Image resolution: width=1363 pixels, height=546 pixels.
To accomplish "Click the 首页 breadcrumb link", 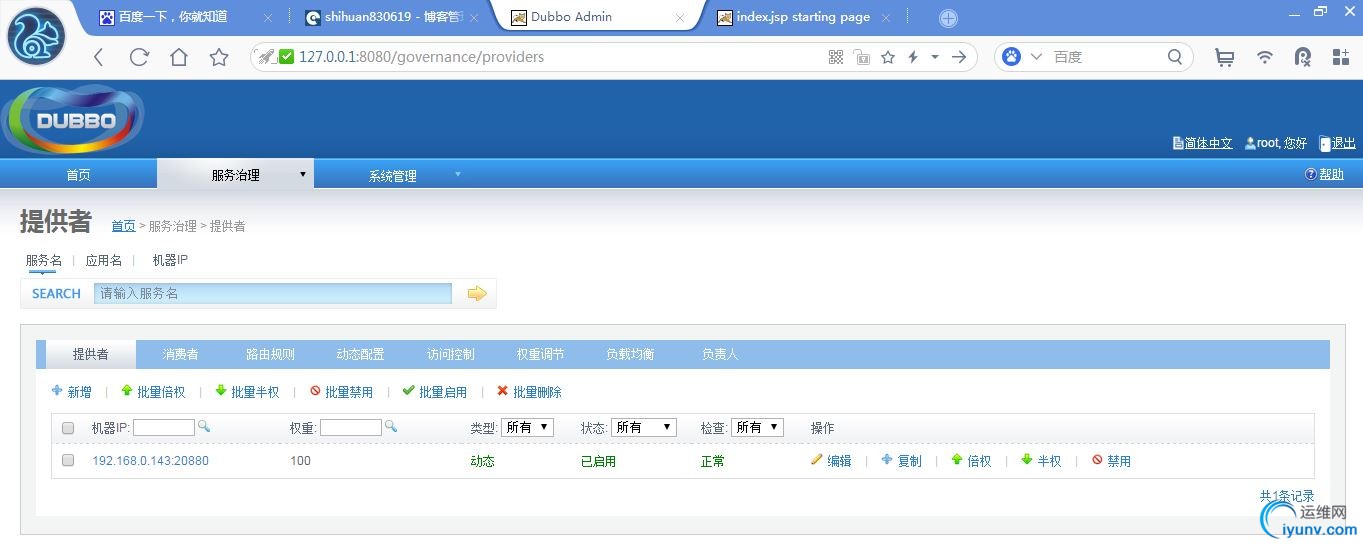I will point(123,226).
